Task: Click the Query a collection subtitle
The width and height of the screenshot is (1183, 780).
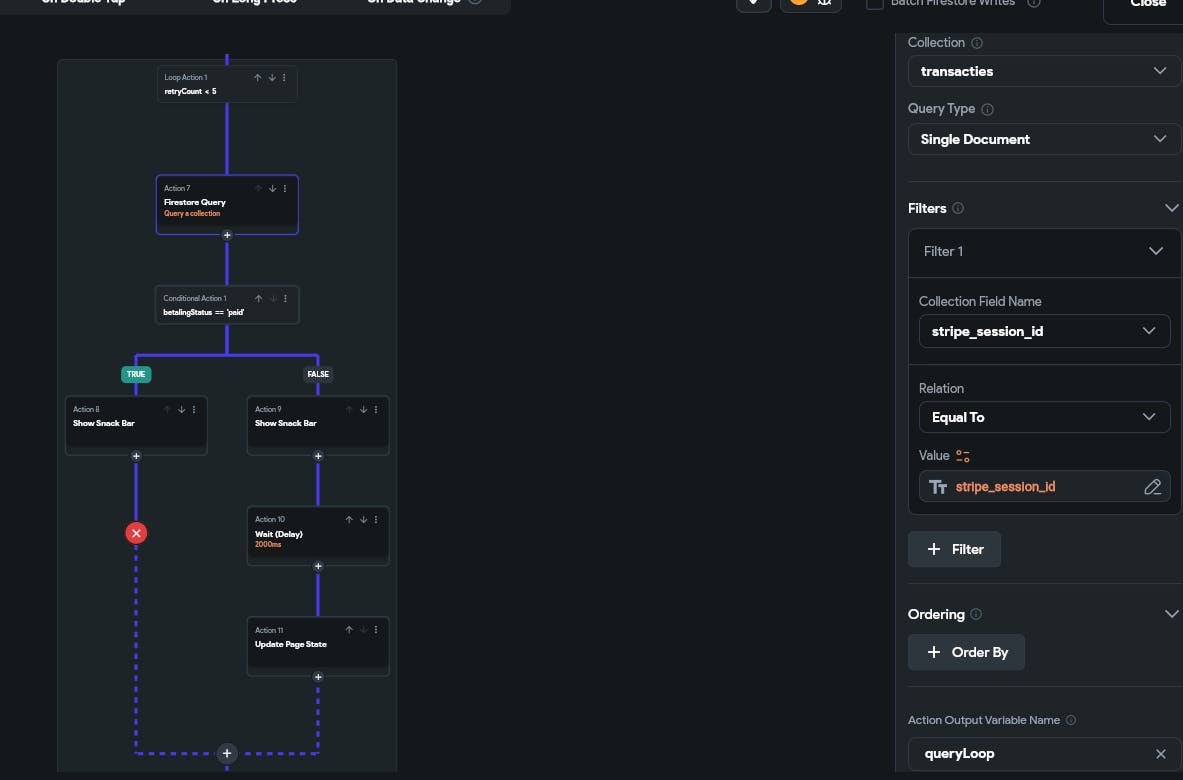Action: 192,213
